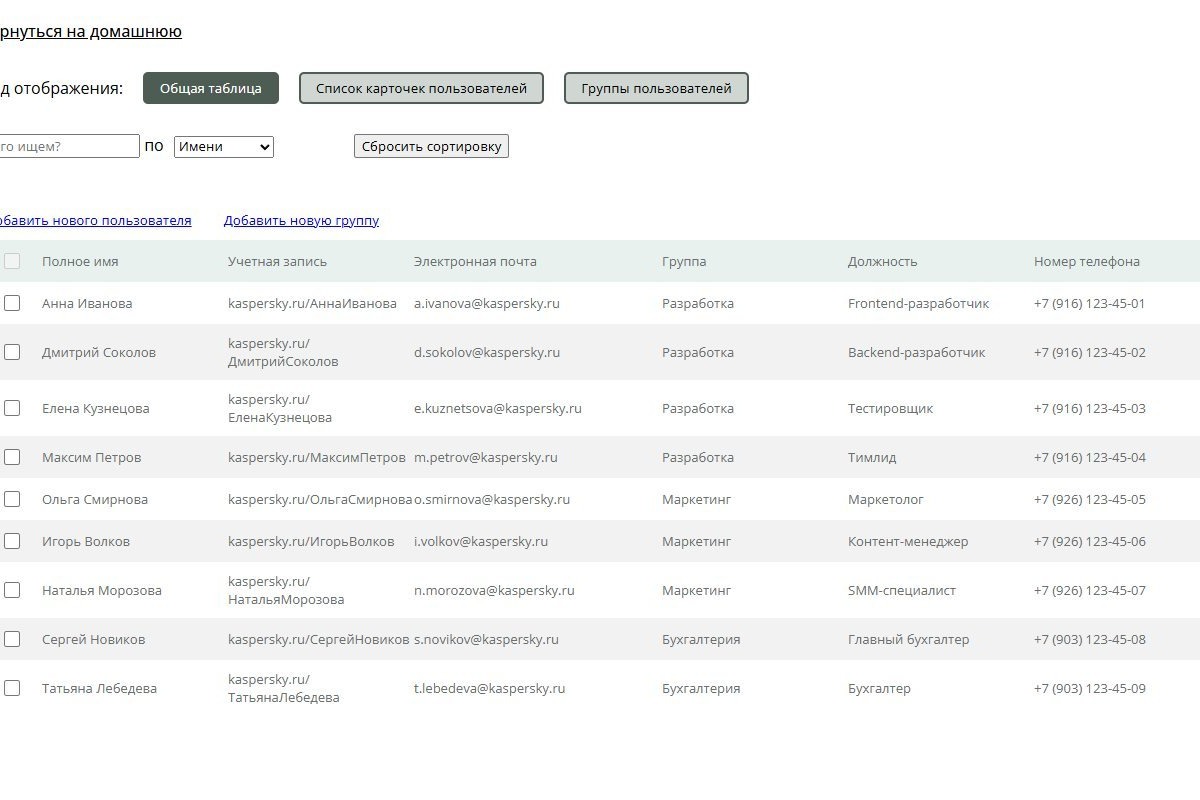This screenshot has width=1200, height=800.
Task: Select the checkbox for Наталья Морозова
Action: pos(12,590)
